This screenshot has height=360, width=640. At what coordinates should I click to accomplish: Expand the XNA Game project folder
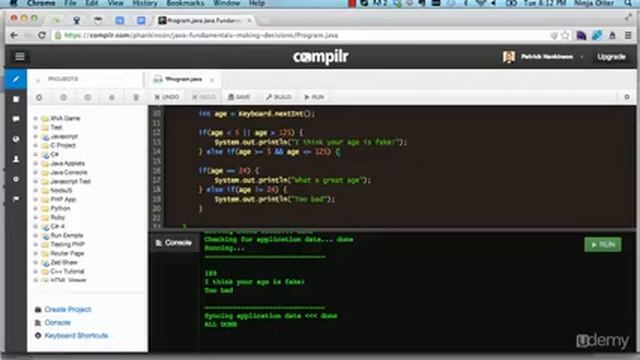coord(35,118)
